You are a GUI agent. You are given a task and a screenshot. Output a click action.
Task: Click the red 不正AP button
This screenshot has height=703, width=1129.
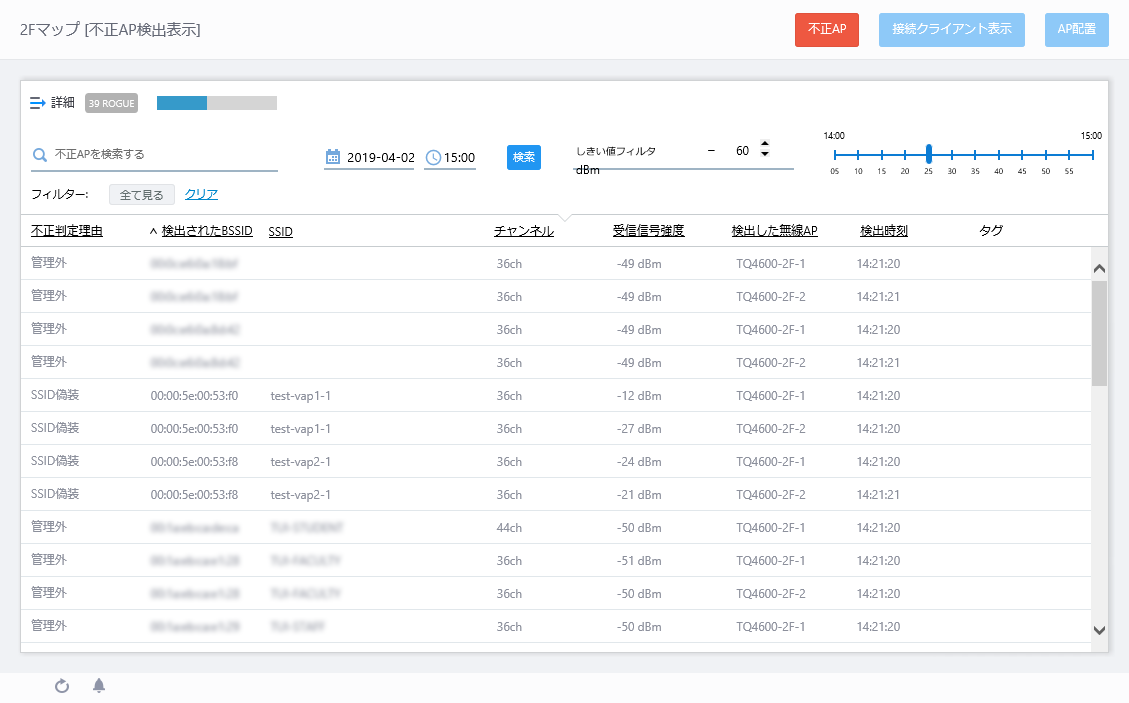[827, 30]
